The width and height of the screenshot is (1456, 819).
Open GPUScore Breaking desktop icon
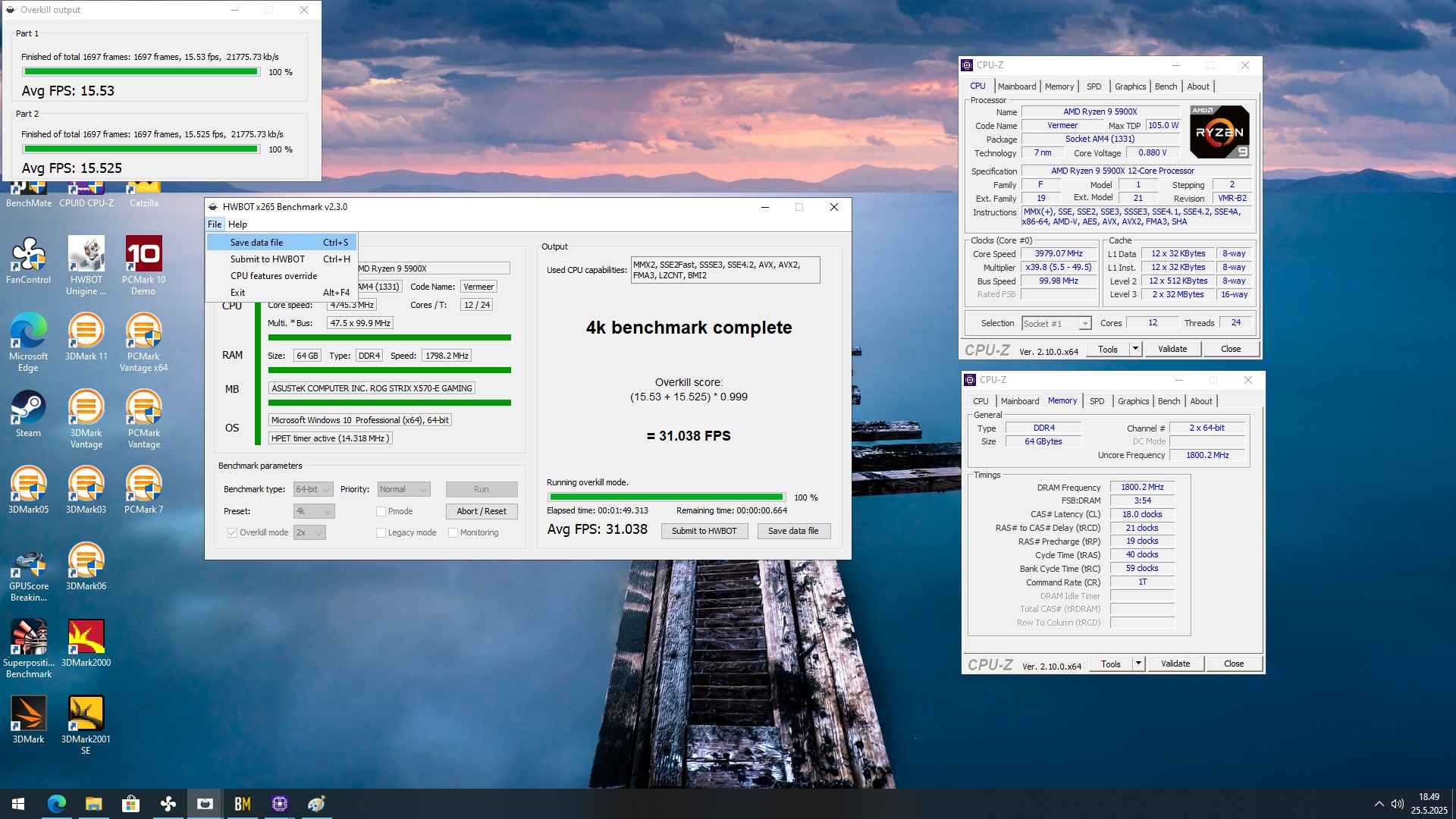click(28, 572)
